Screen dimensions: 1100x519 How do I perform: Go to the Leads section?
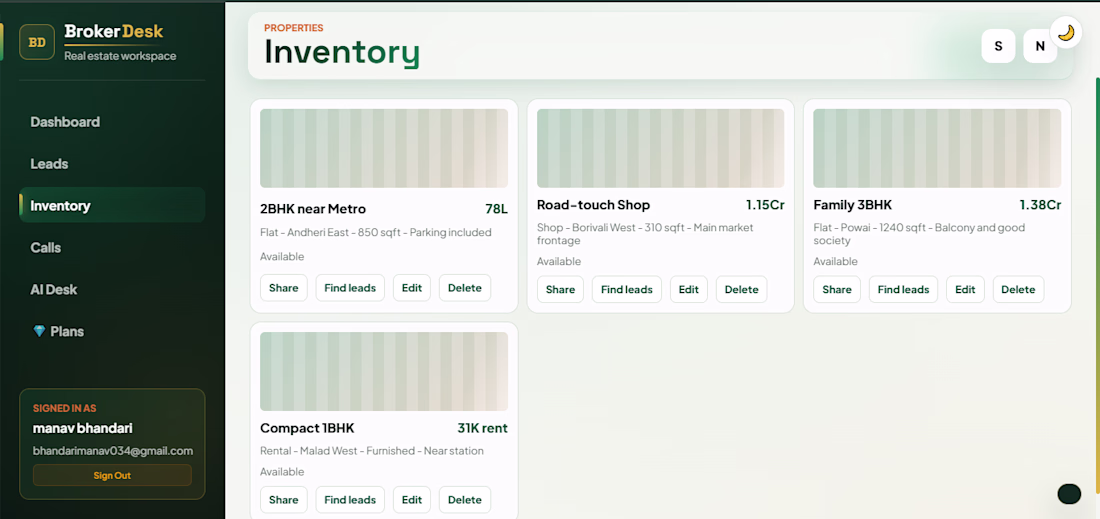tap(49, 164)
